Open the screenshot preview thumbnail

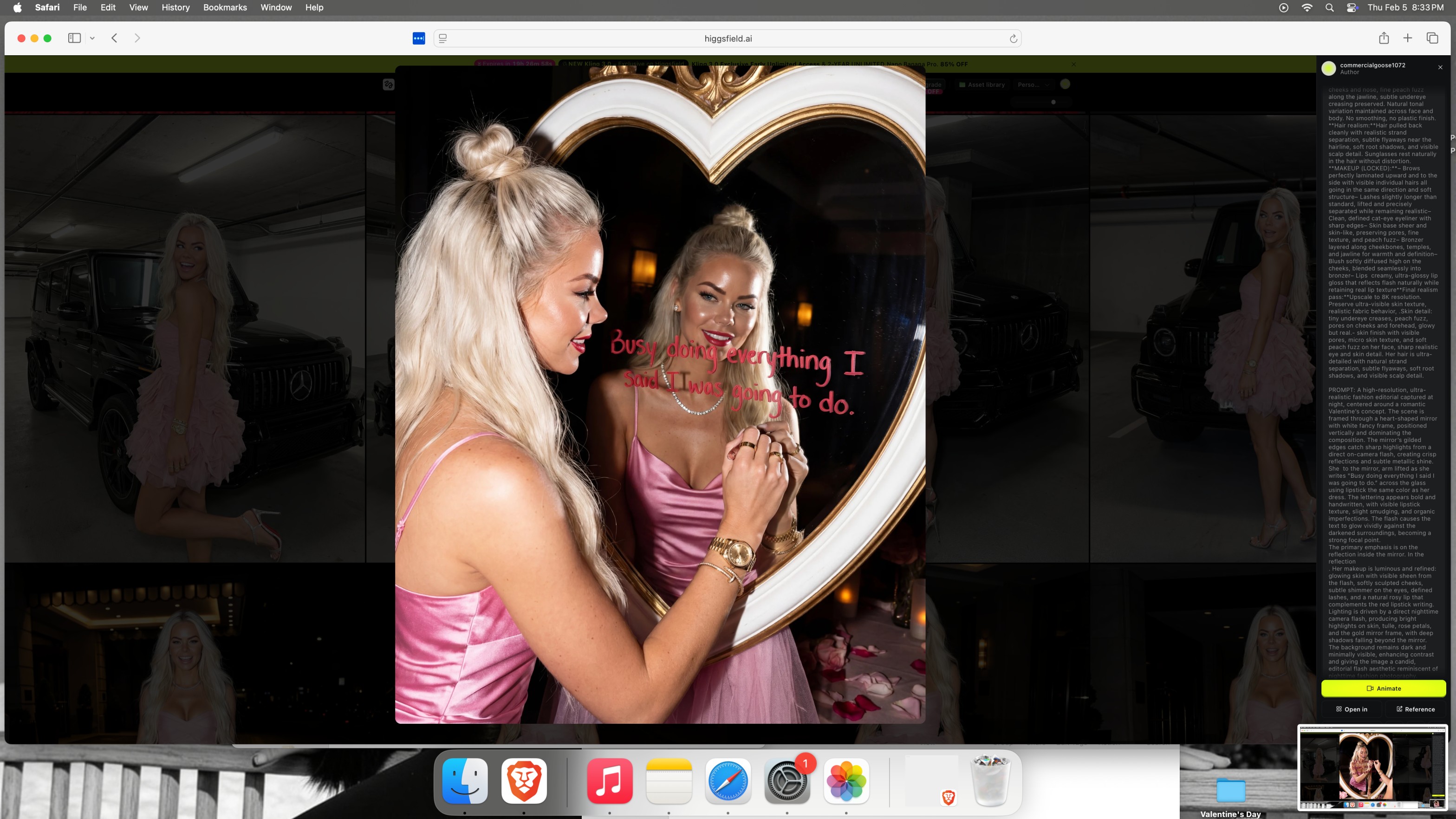(1372, 768)
